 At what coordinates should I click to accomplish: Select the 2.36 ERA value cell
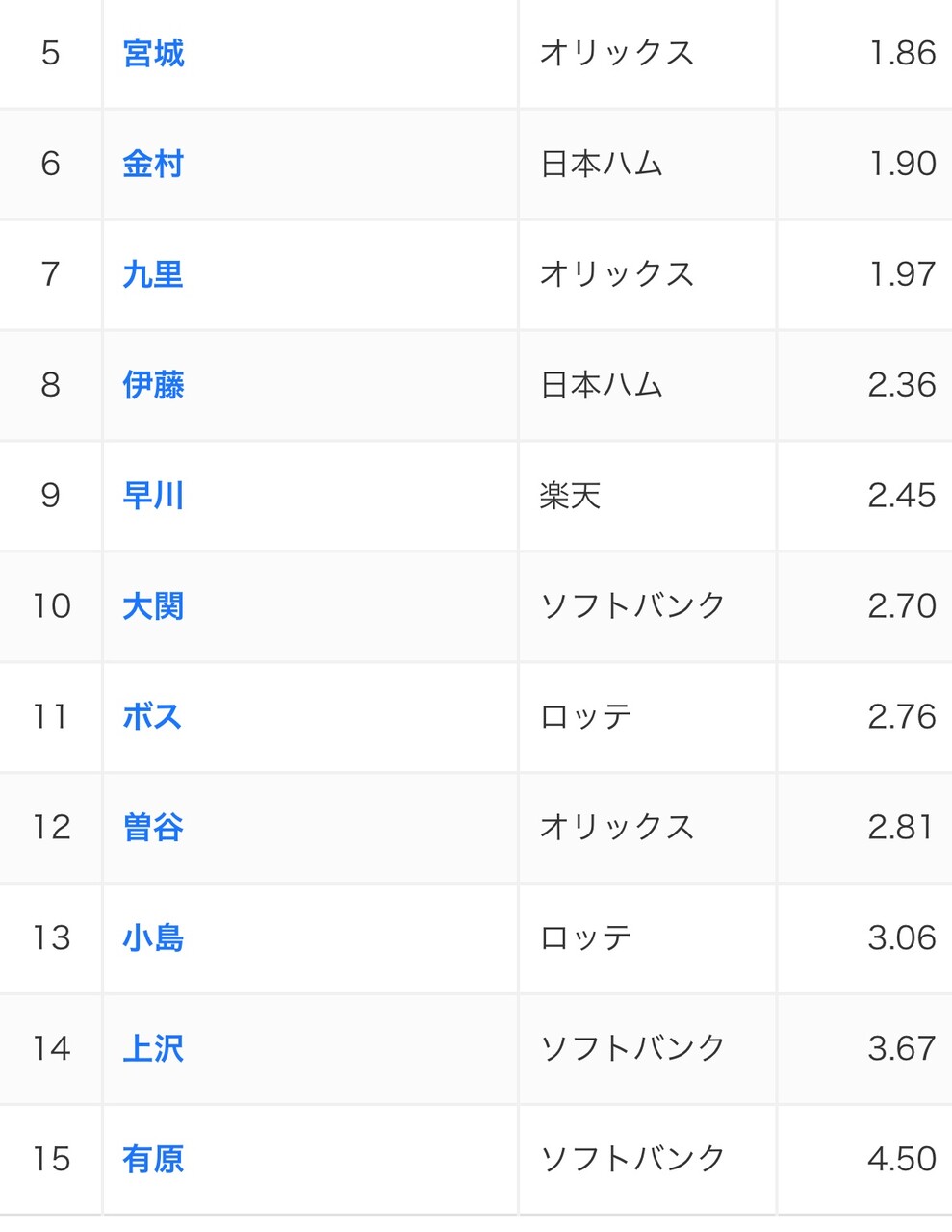[864, 385]
